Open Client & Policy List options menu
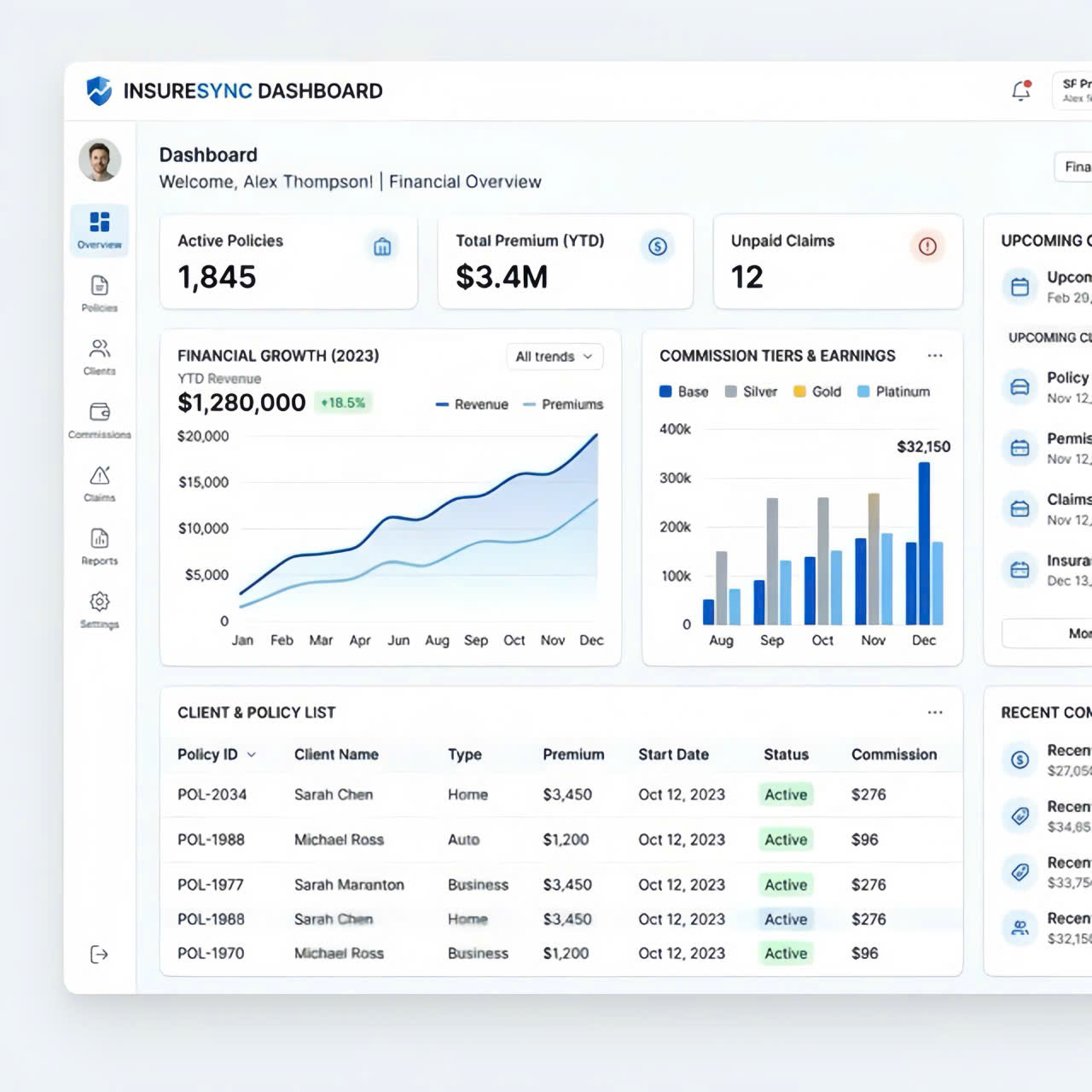 pyautogui.click(x=935, y=712)
